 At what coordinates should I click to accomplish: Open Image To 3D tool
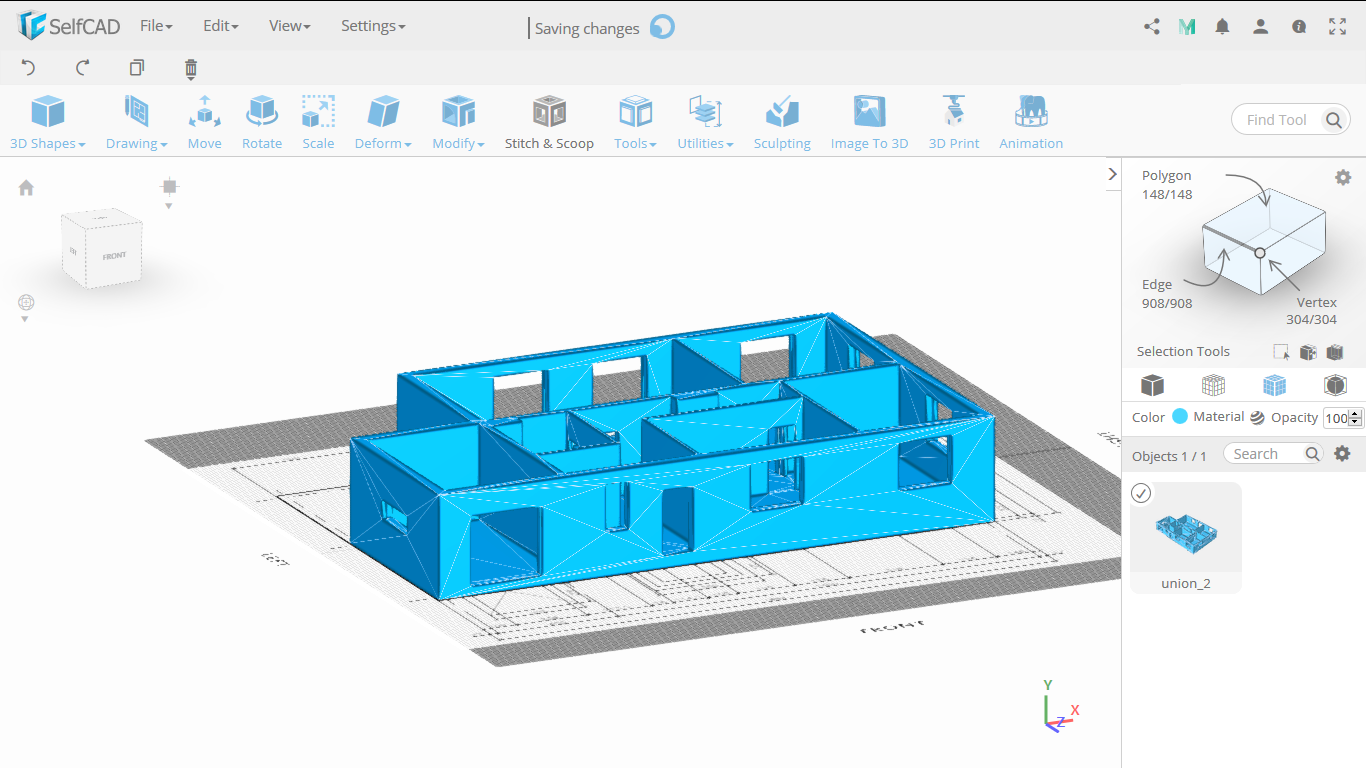pyautogui.click(x=869, y=122)
